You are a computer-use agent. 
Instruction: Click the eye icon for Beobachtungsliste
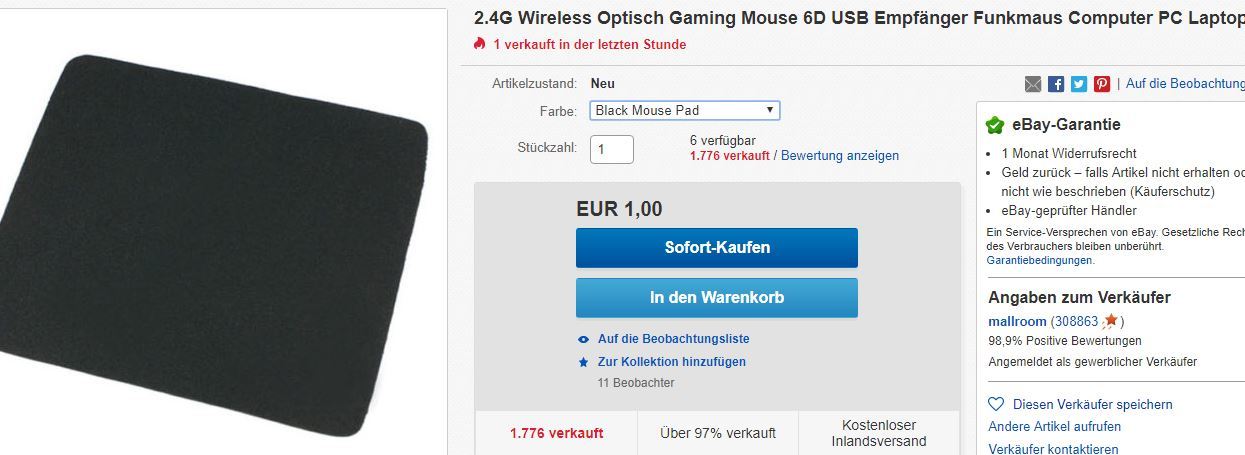584,339
